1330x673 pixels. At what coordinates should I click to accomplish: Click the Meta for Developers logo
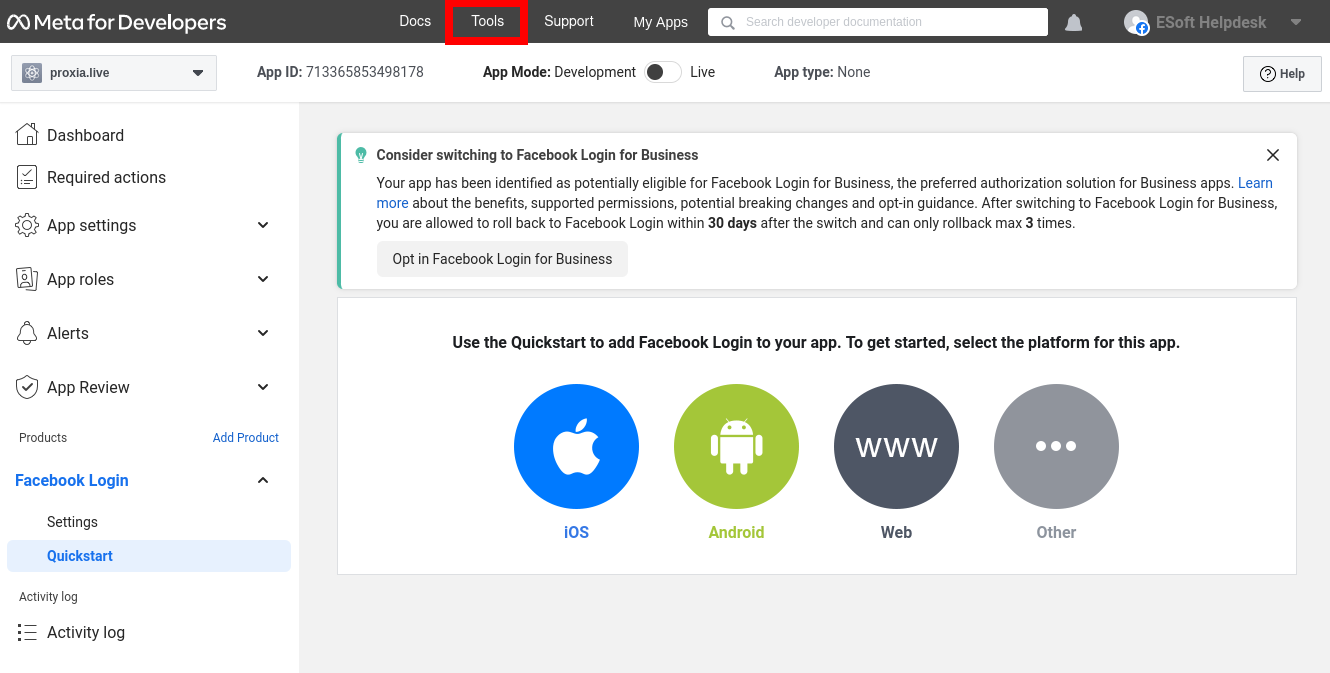pyautogui.click(x=117, y=22)
